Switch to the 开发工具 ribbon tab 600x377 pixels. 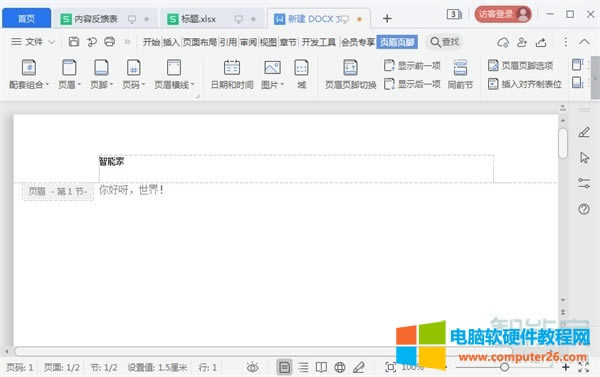click(318, 42)
